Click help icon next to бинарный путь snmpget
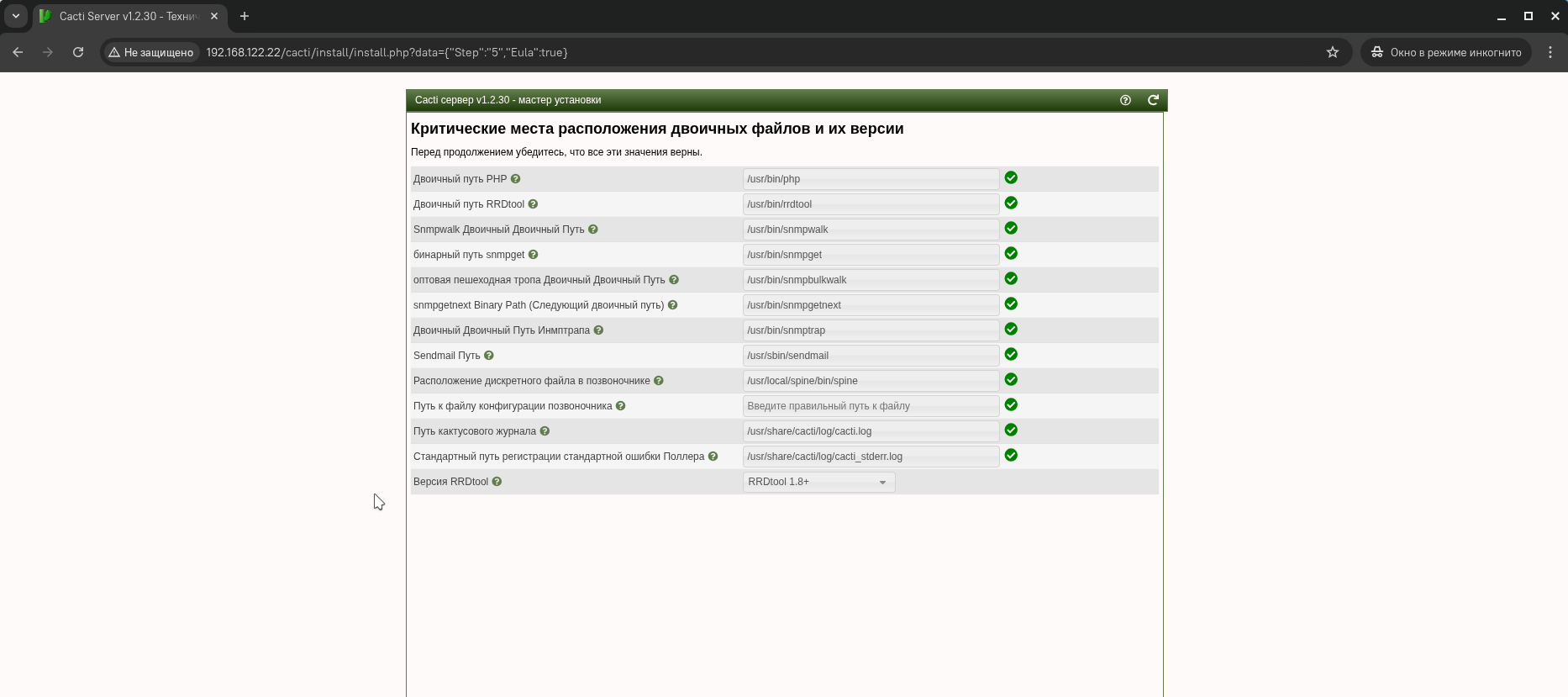The width and height of the screenshot is (1568, 697). (x=533, y=255)
